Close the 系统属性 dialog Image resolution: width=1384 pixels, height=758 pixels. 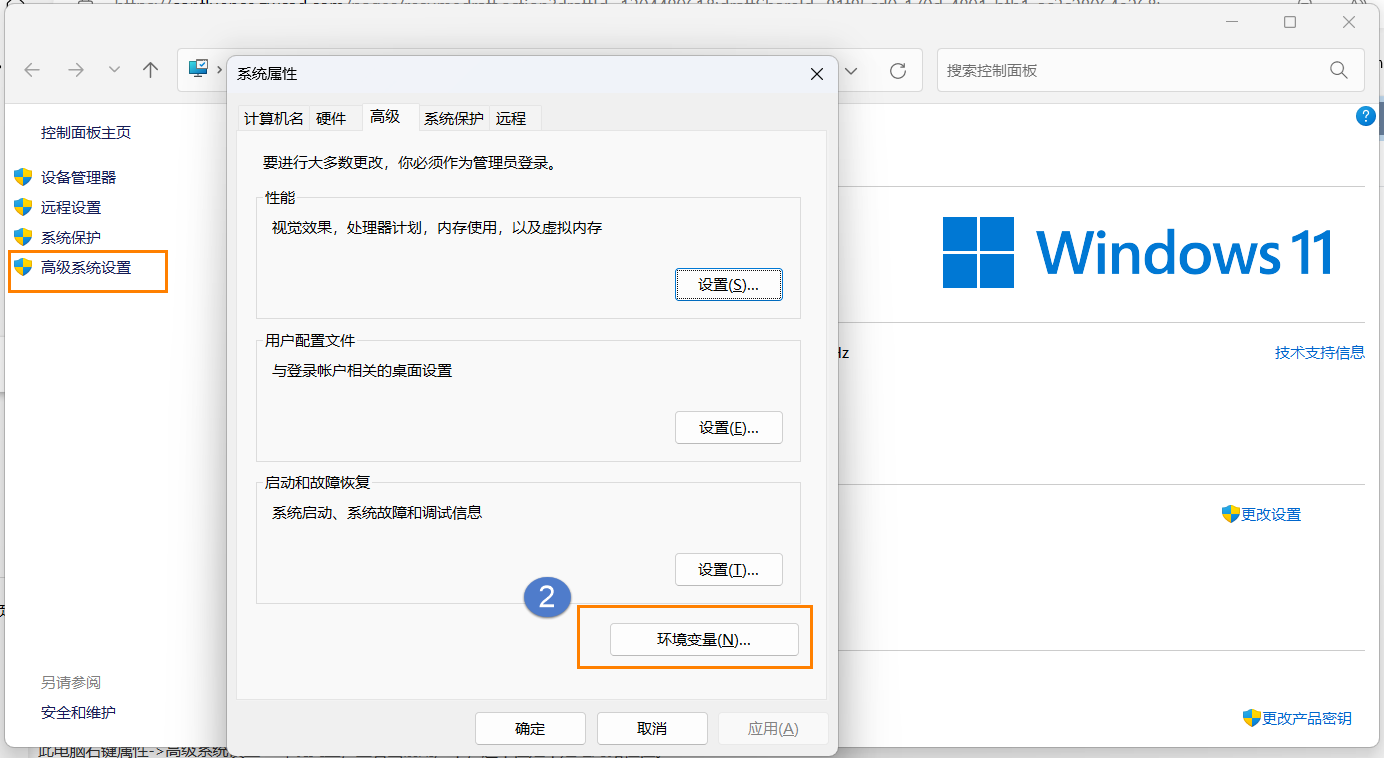pos(817,74)
